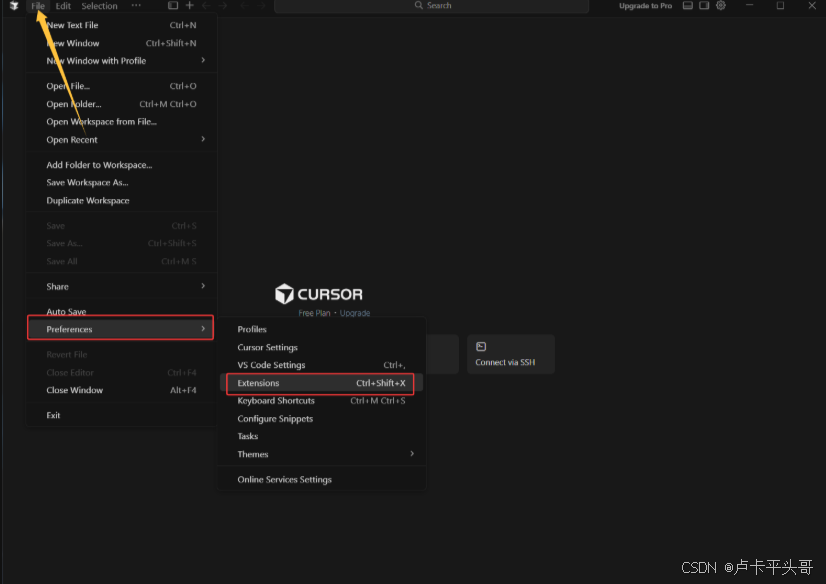
Task: Click the Cursor app logo icon
Action: [14, 6]
